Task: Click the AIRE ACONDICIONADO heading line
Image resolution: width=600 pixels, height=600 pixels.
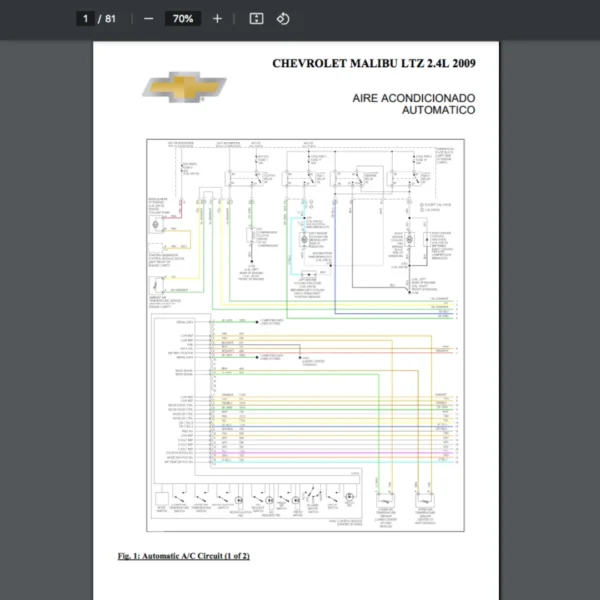Action: pyautogui.click(x=414, y=97)
